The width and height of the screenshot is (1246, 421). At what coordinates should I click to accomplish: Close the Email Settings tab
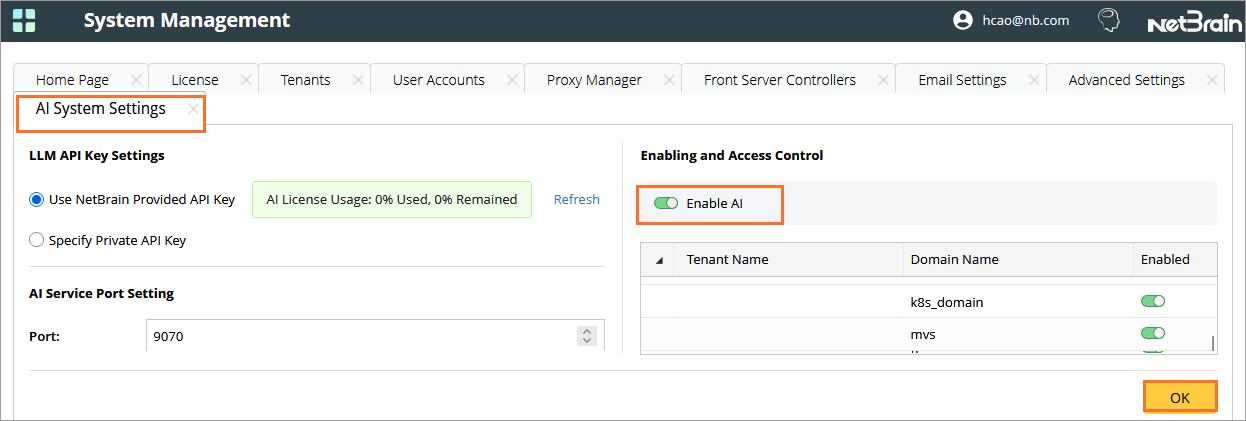tap(1033, 80)
